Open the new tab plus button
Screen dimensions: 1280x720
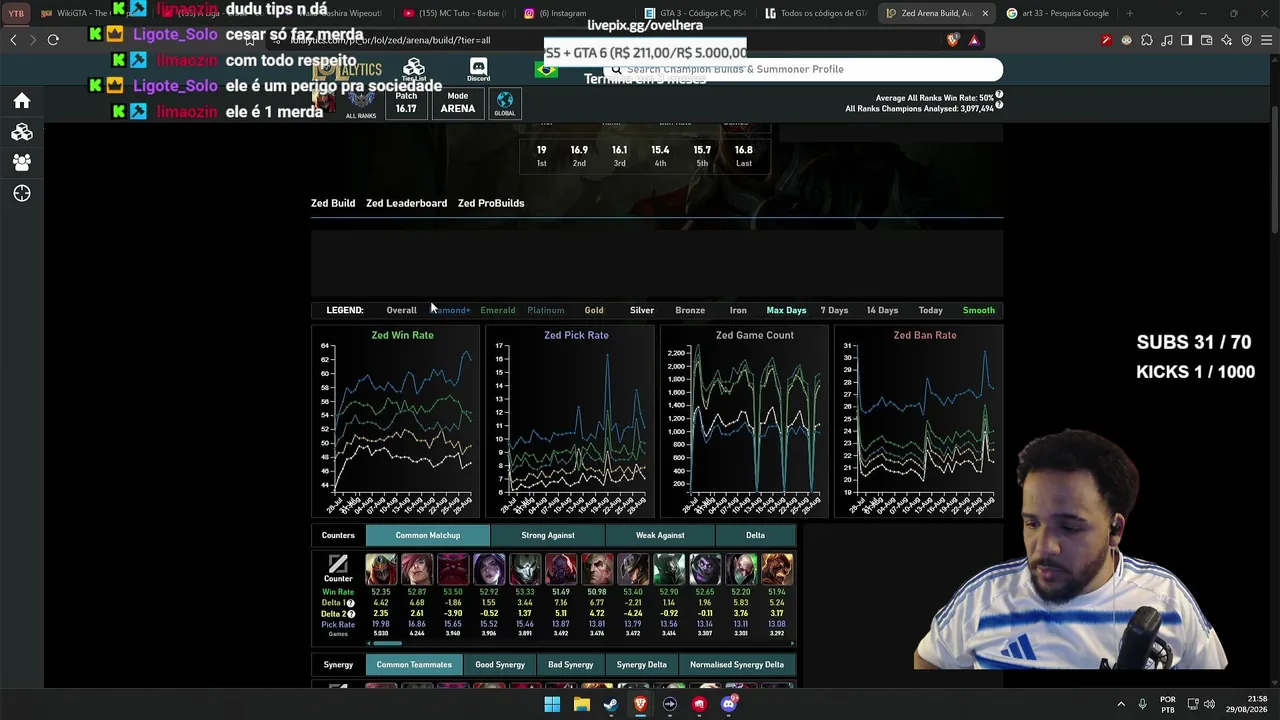click(1130, 13)
